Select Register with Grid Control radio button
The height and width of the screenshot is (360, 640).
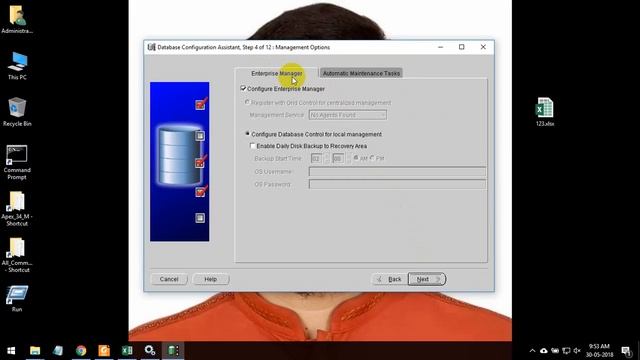[247, 102]
